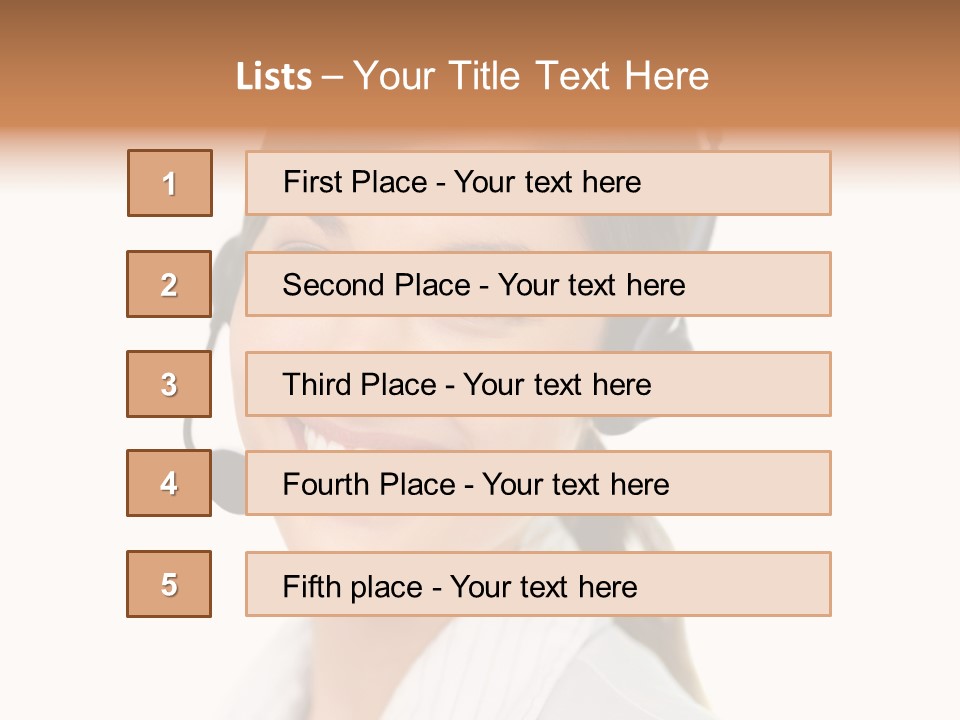This screenshot has width=960, height=720.
Task: Click the Third Place text bar
Action: [x=538, y=384]
